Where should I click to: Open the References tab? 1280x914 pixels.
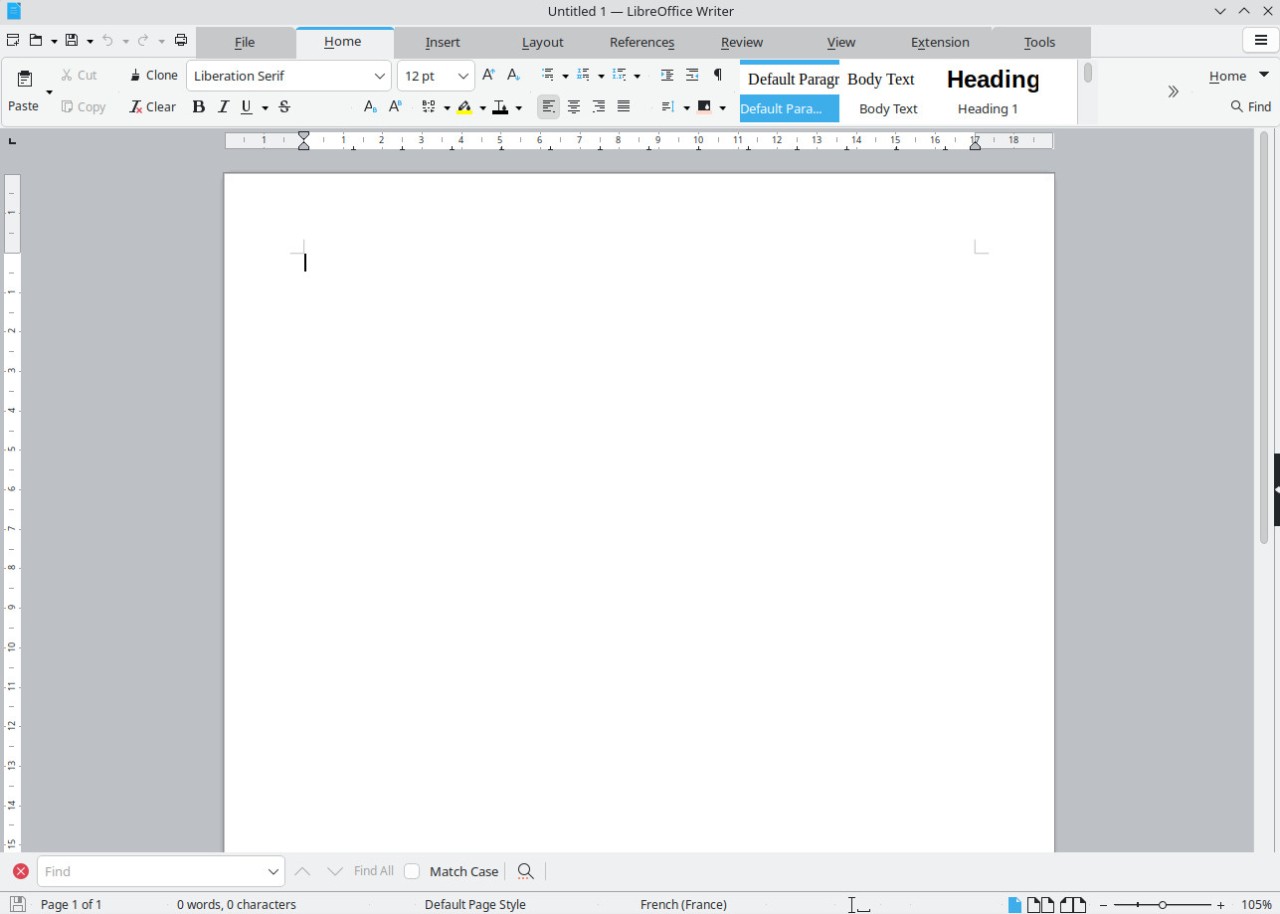pyautogui.click(x=641, y=42)
